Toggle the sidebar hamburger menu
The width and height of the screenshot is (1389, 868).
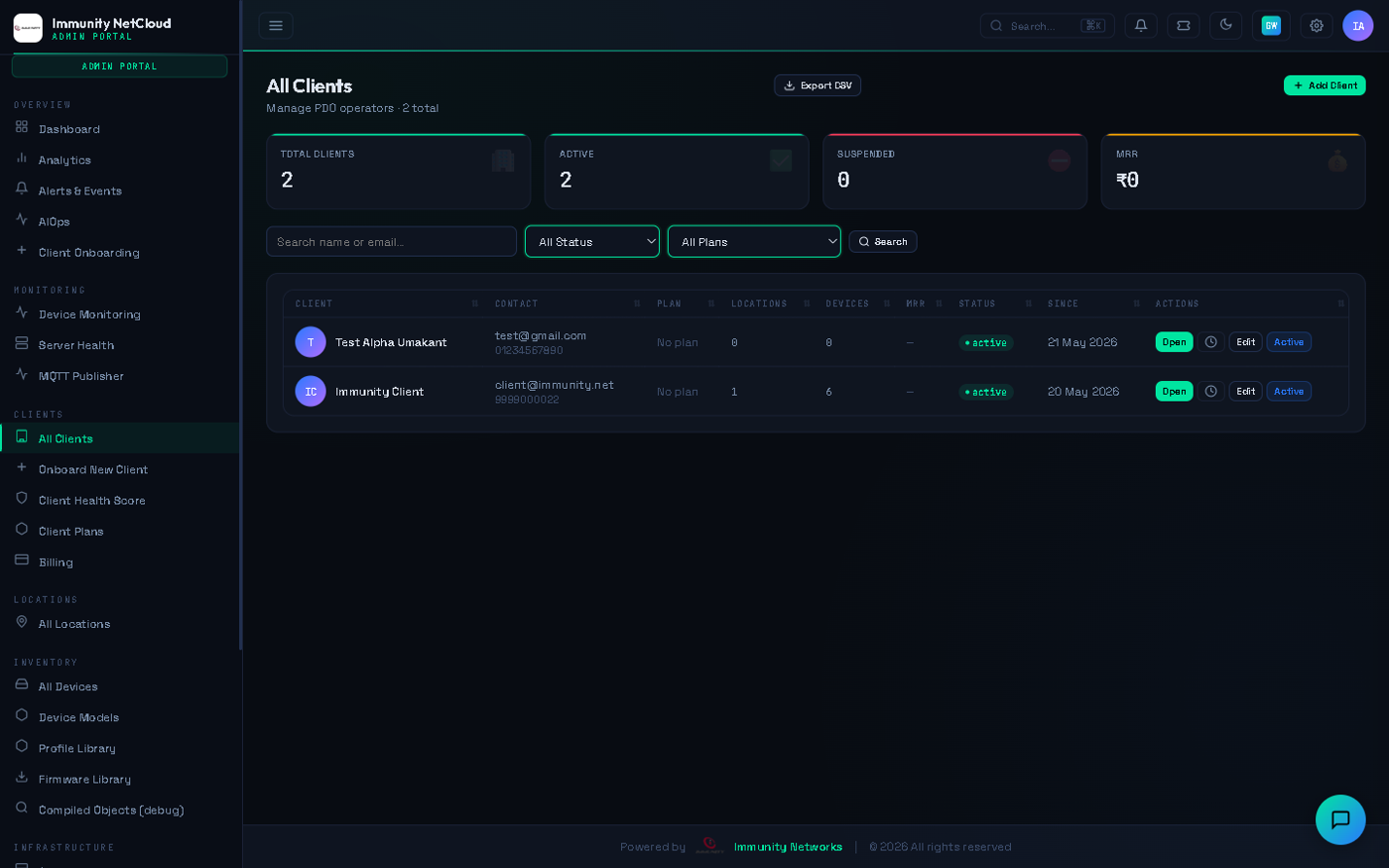pos(276,26)
